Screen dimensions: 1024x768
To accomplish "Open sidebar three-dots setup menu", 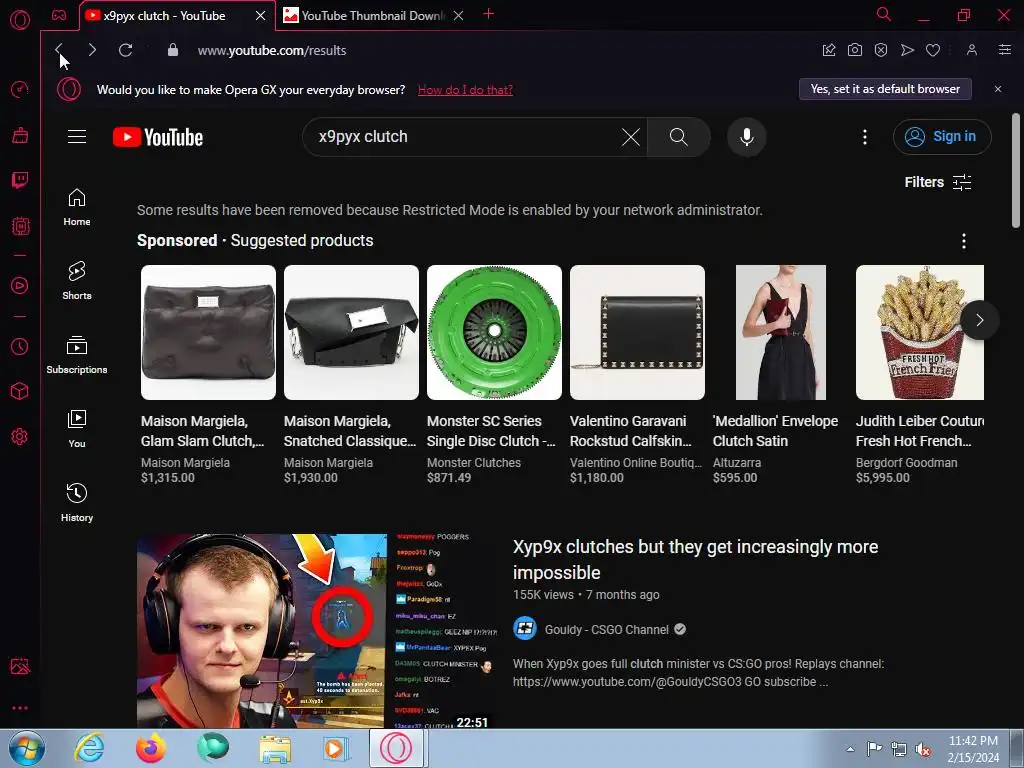I will (20, 708).
